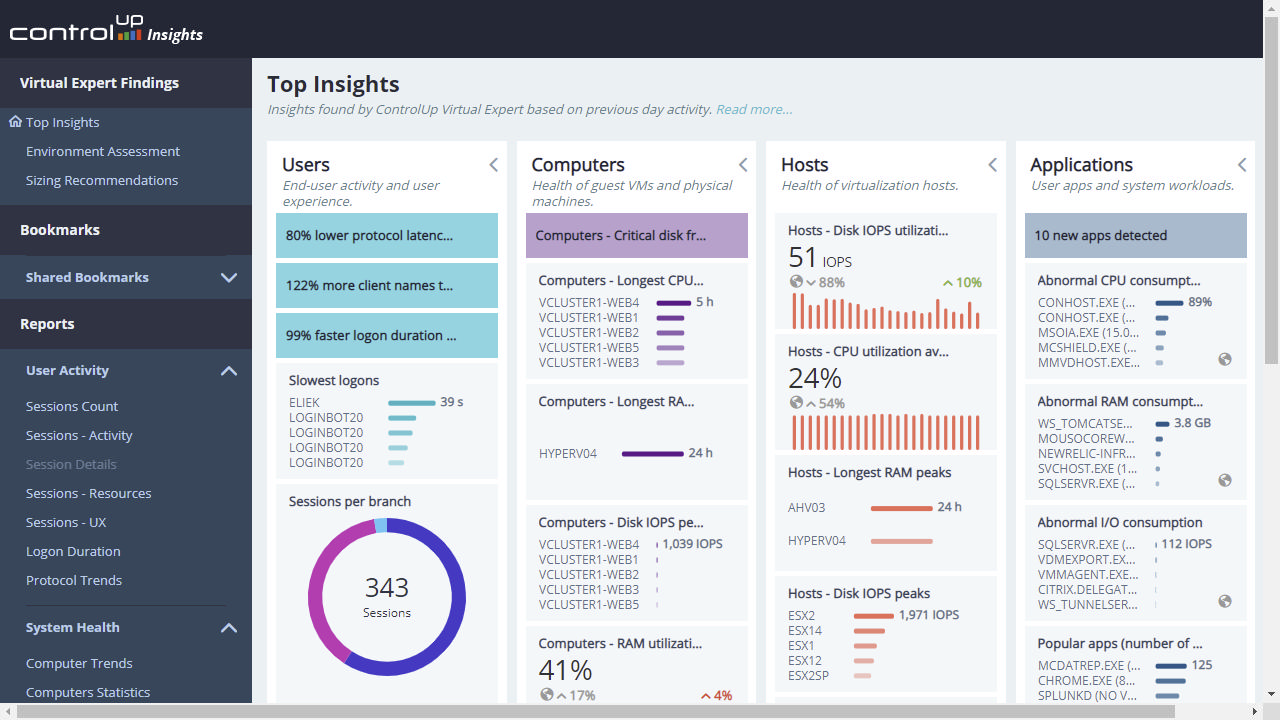Click globe icon in Hosts CPU utilization card
1280x720 pixels.
pyautogui.click(x=796, y=403)
